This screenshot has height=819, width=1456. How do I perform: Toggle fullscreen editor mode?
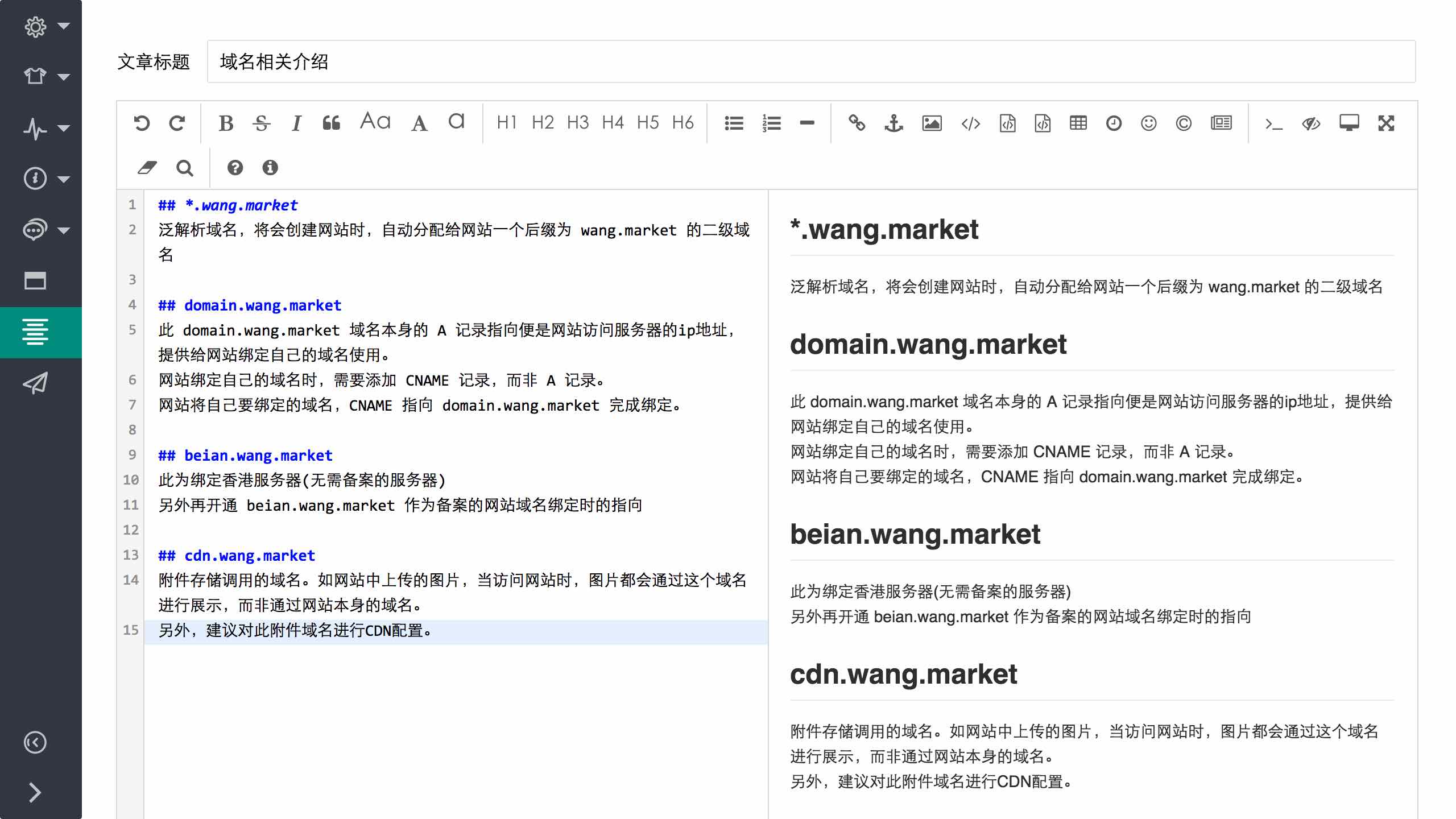(x=1386, y=123)
